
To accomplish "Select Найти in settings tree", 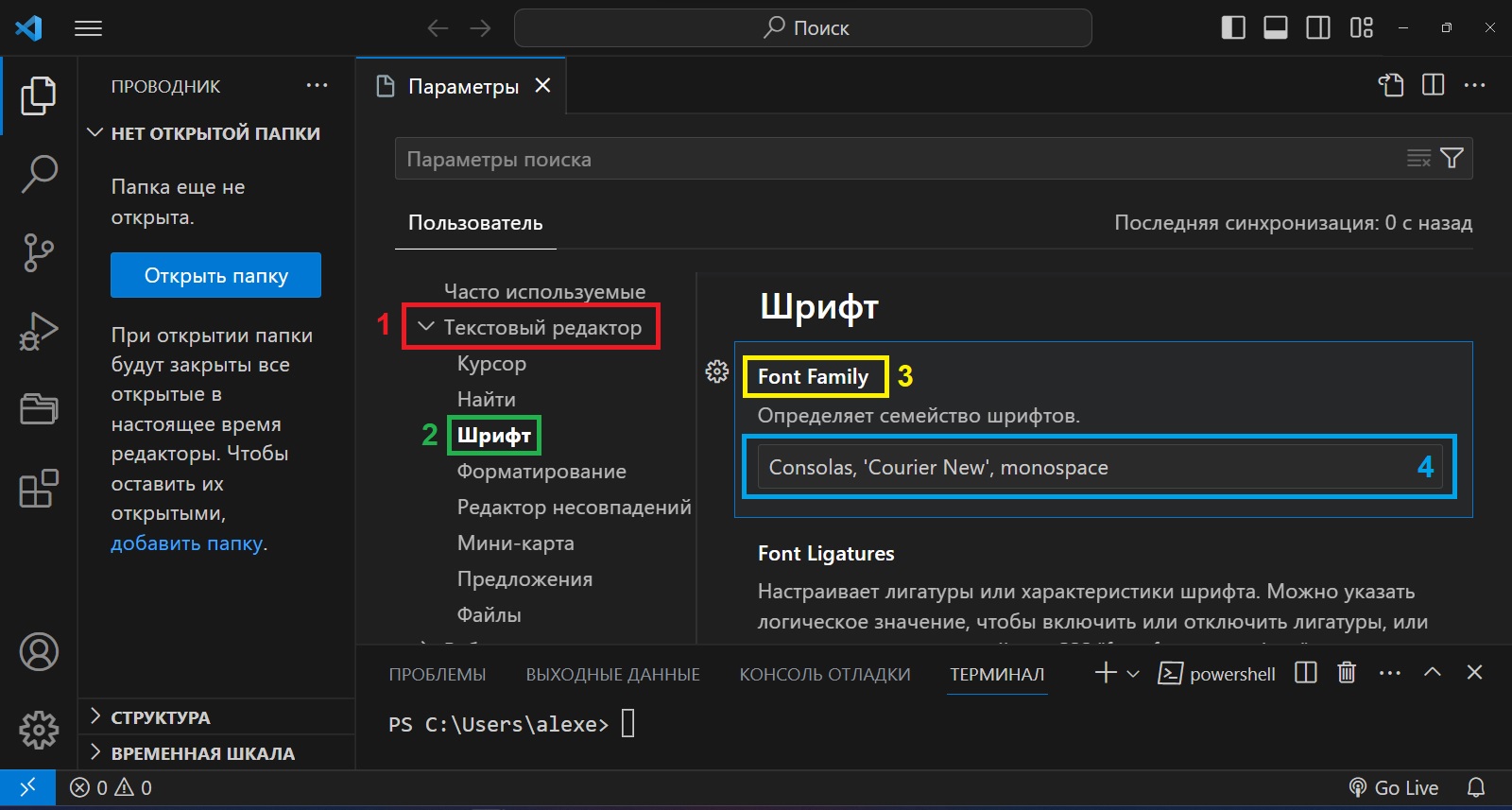I will coord(486,399).
